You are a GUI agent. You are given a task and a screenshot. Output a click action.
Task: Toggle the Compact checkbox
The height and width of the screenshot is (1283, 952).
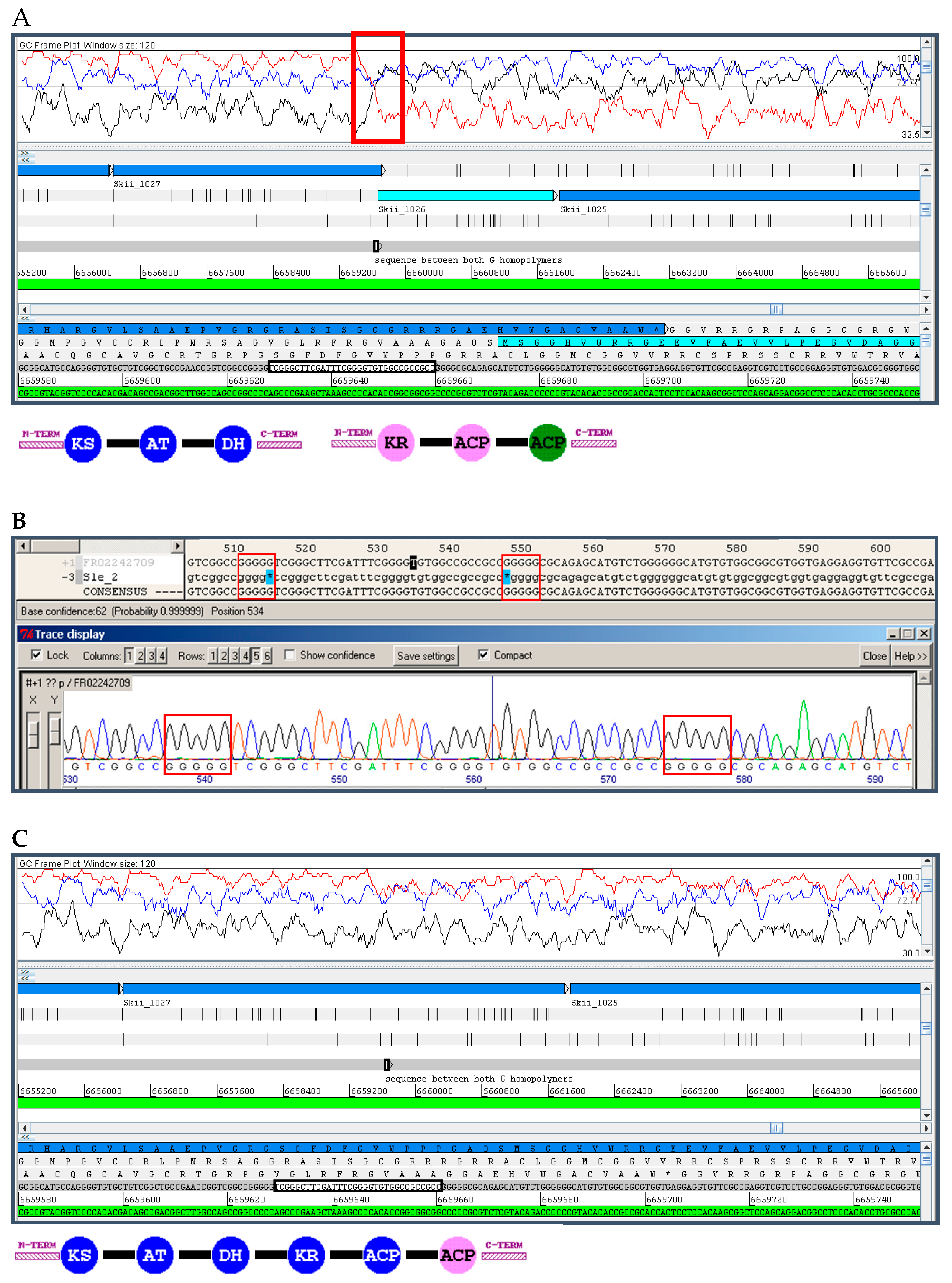[483, 655]
